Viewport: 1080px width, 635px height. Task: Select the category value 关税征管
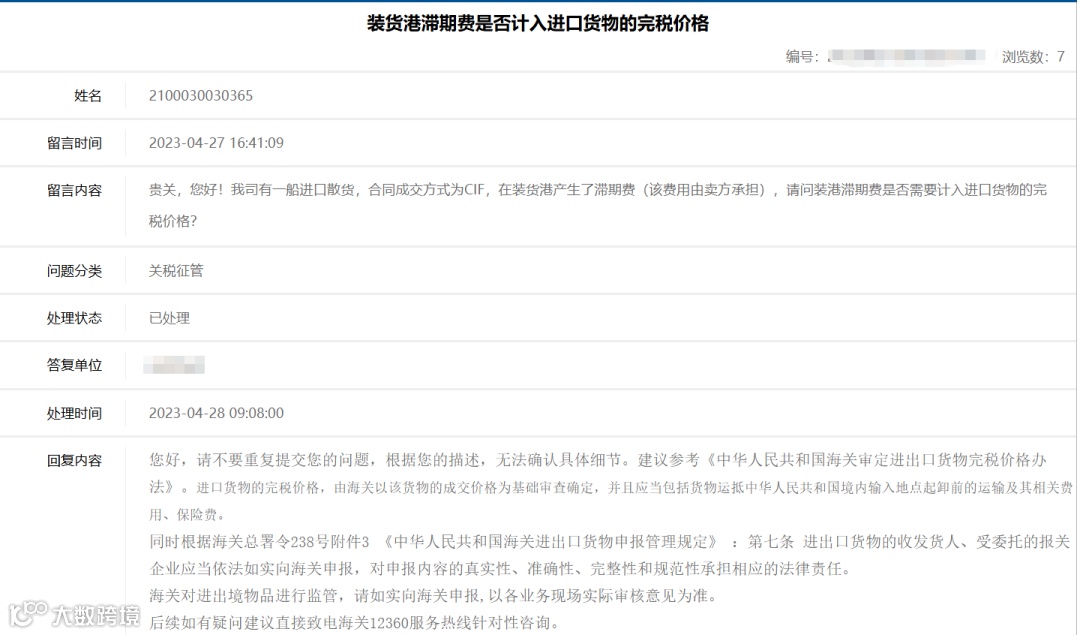(176, 271)
